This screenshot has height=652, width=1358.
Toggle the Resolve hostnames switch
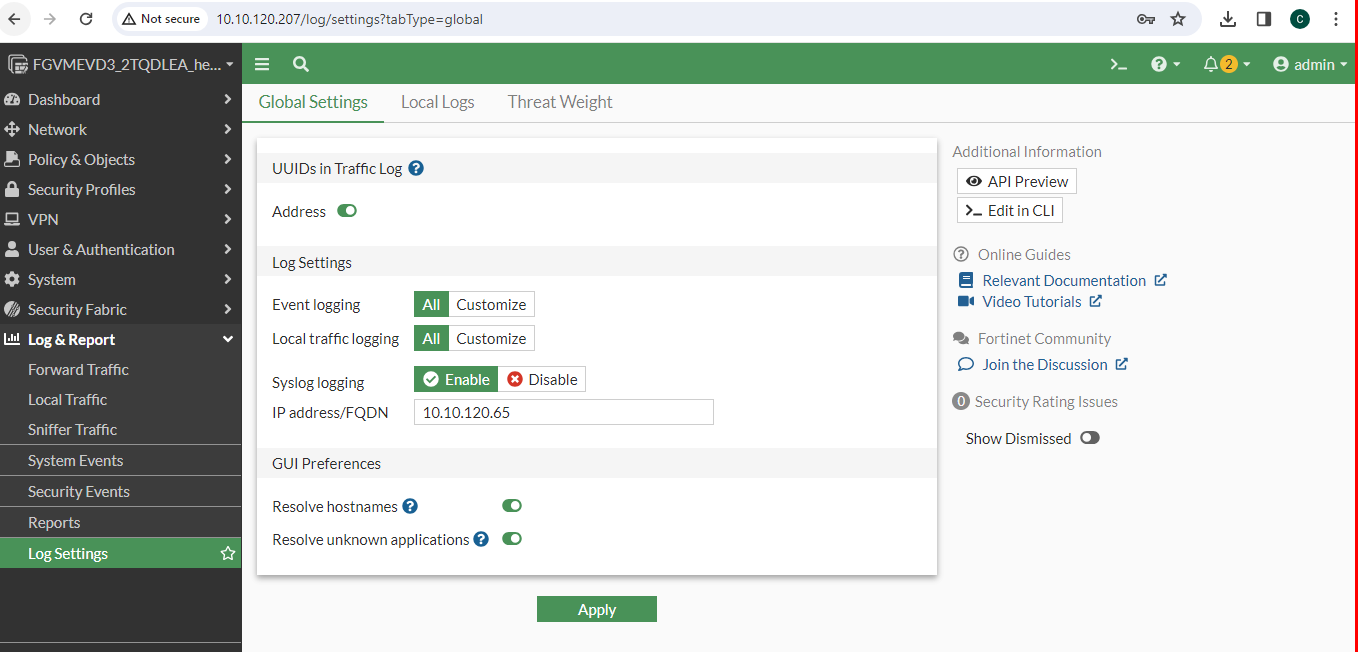coord(511,507)
